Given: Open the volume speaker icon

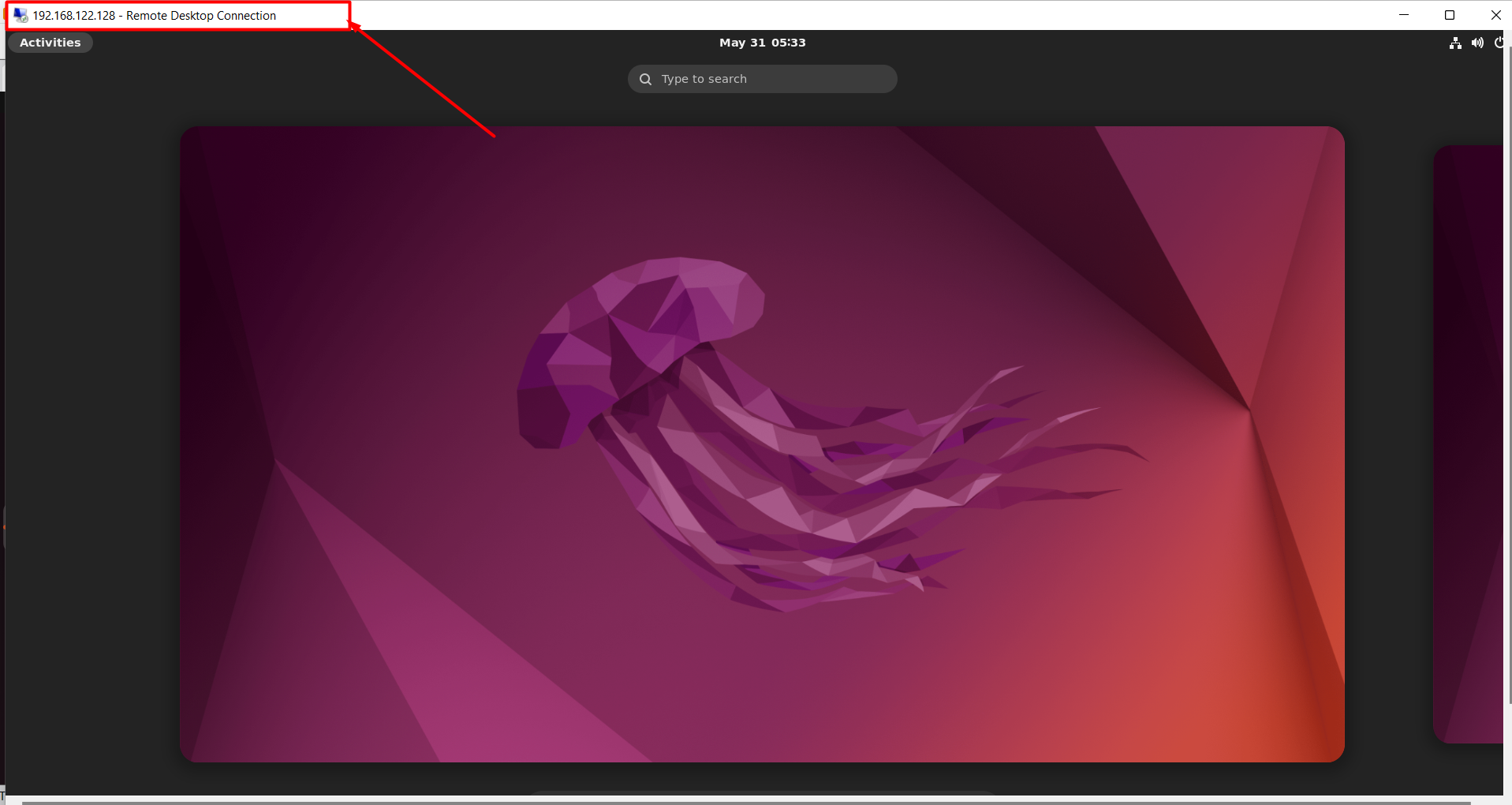Looking at the screenshot, I should [1477, 43].
